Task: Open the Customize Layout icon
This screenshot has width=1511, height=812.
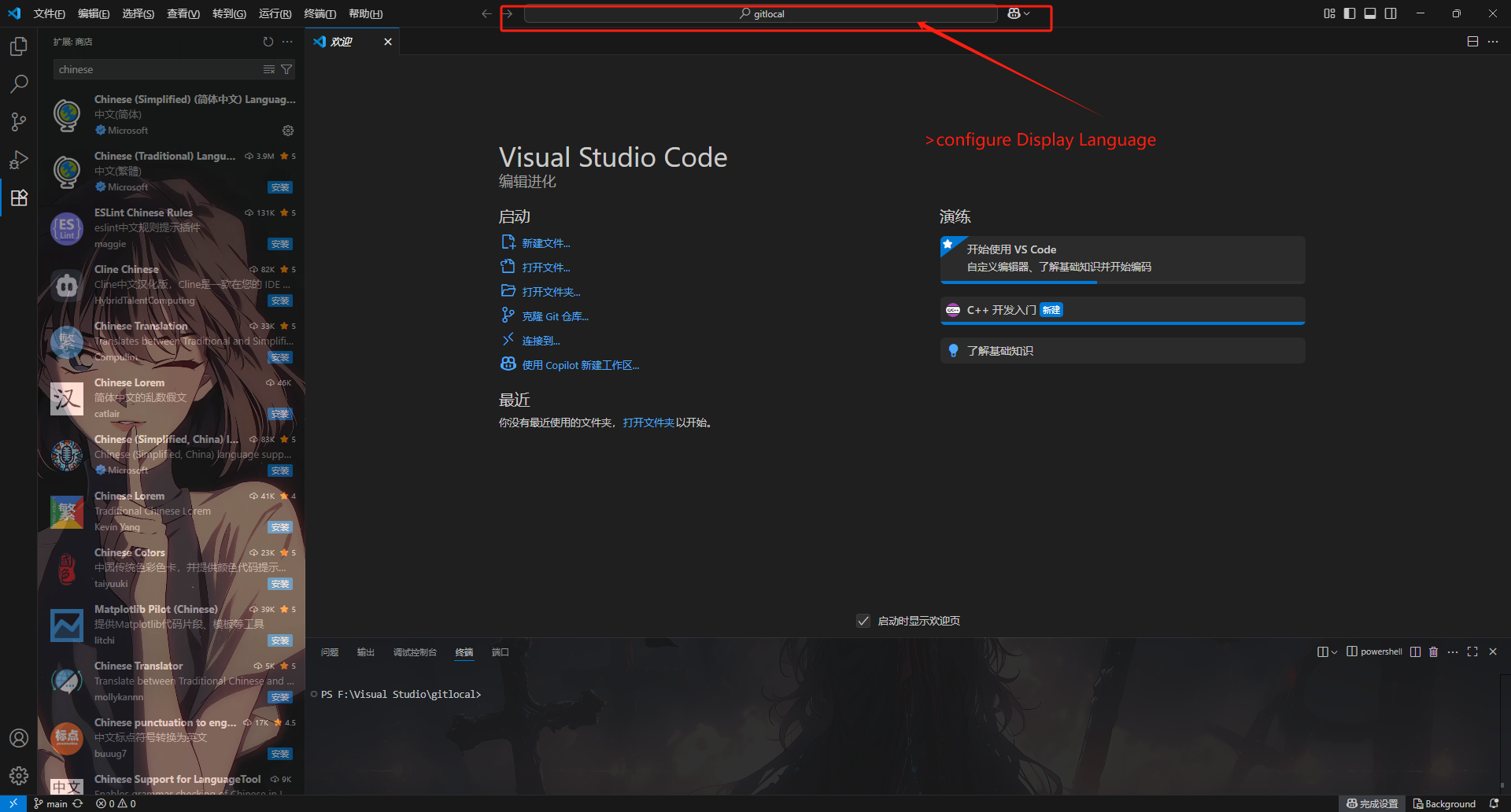Action: click(x=1329, y=13)
